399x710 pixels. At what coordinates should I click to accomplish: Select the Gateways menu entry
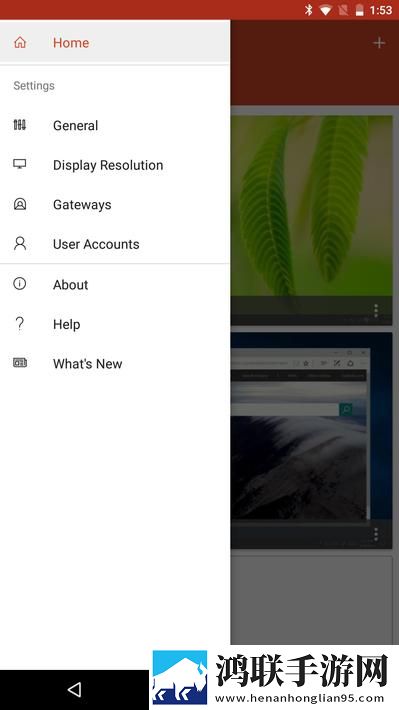pyautogui.click(x=115, y=205)
